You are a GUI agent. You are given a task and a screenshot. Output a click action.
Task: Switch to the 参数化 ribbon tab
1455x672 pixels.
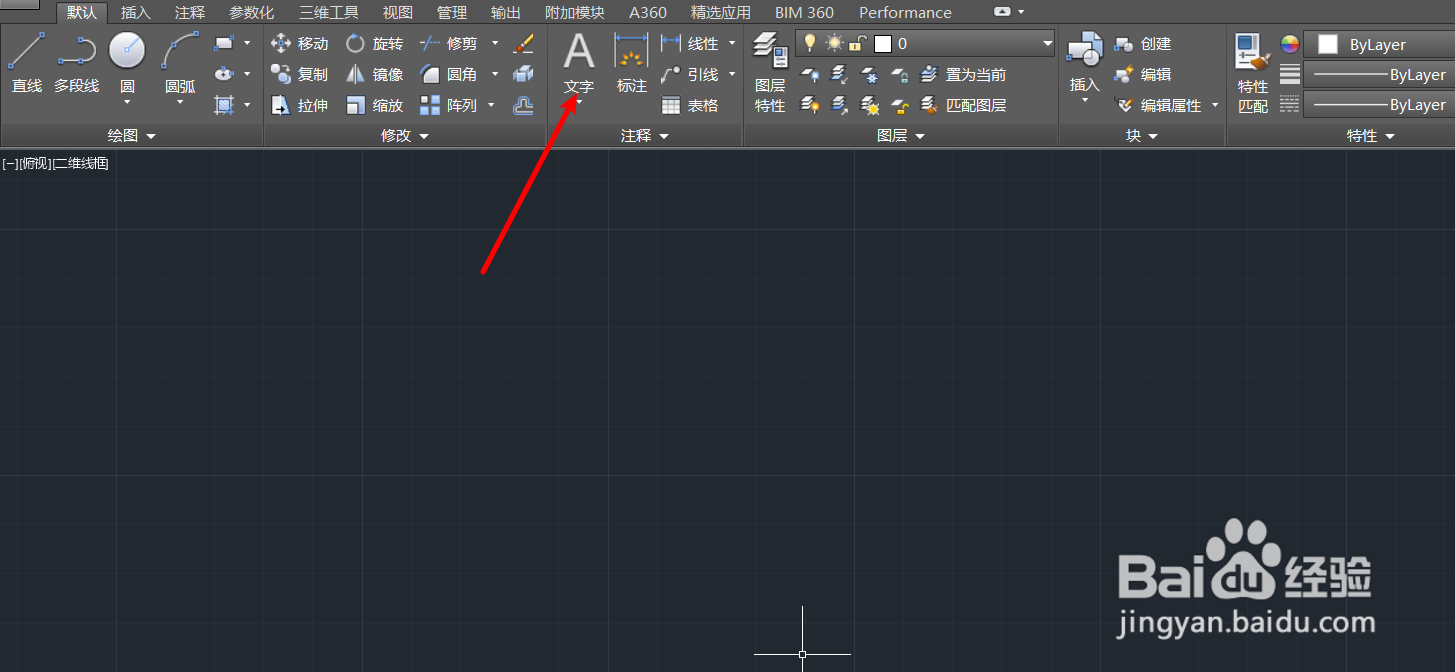click(252, 13)
